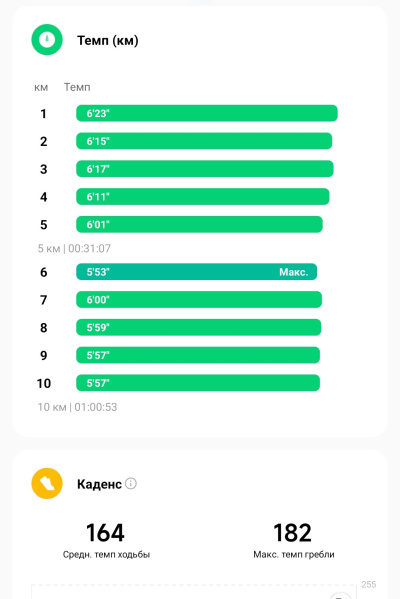Image resolution: width=400 pixels, height=599 pixels.
Task: Select the kilometer 10 pace bar
Action: coord(198,383)
